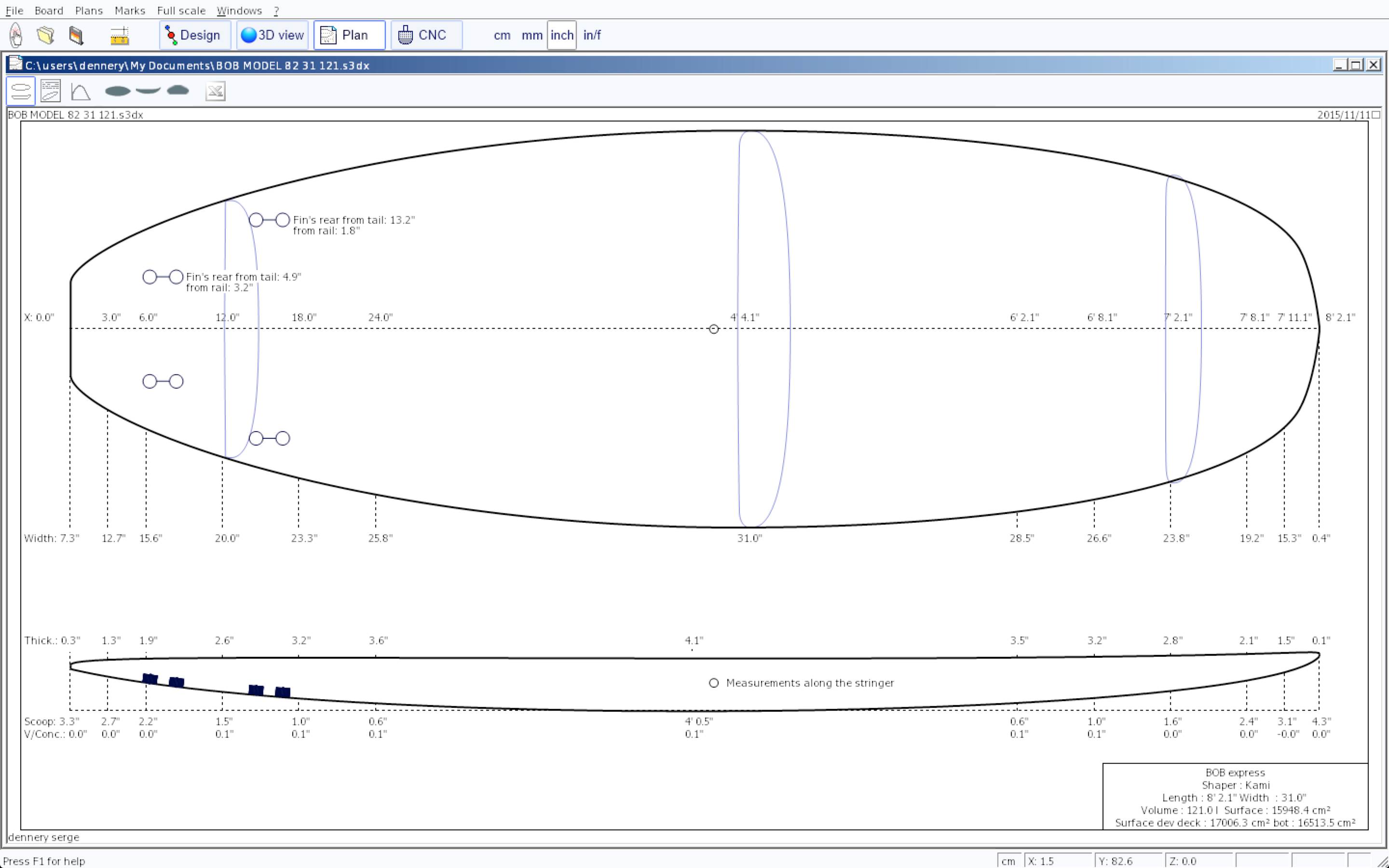Click the save file icon
The image size is (1389, 868).
pos(76,35)
